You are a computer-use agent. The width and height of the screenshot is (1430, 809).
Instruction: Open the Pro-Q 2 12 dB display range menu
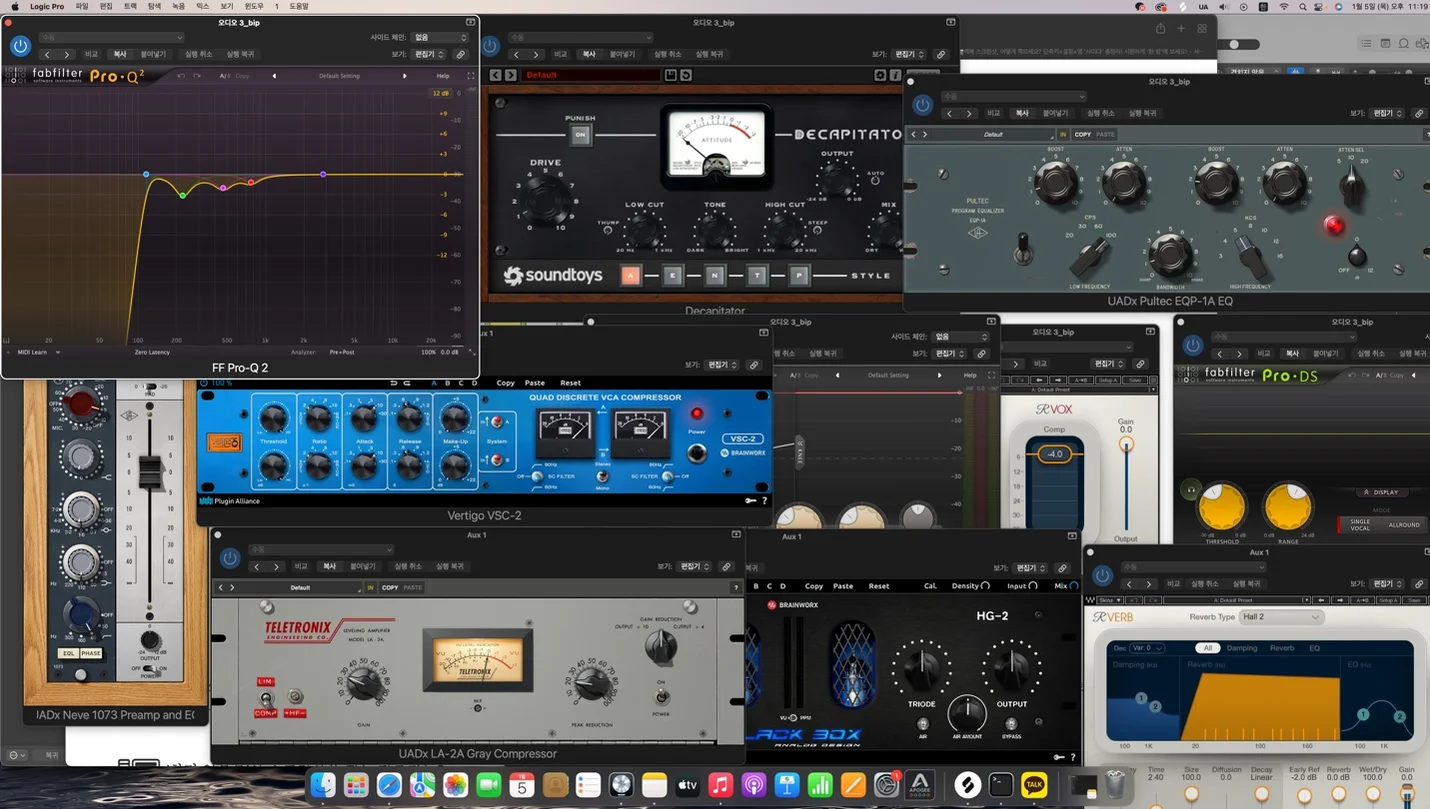[x=441, y=93]
